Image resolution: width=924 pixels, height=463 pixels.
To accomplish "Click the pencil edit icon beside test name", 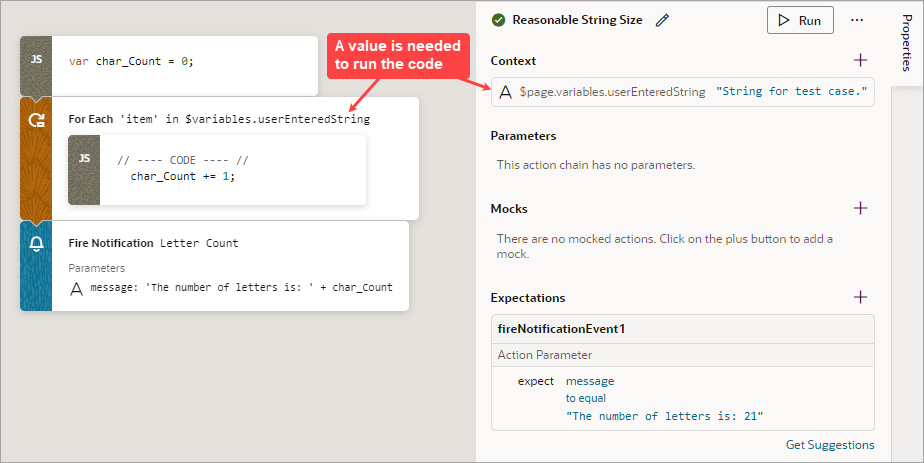I will 662,20.
